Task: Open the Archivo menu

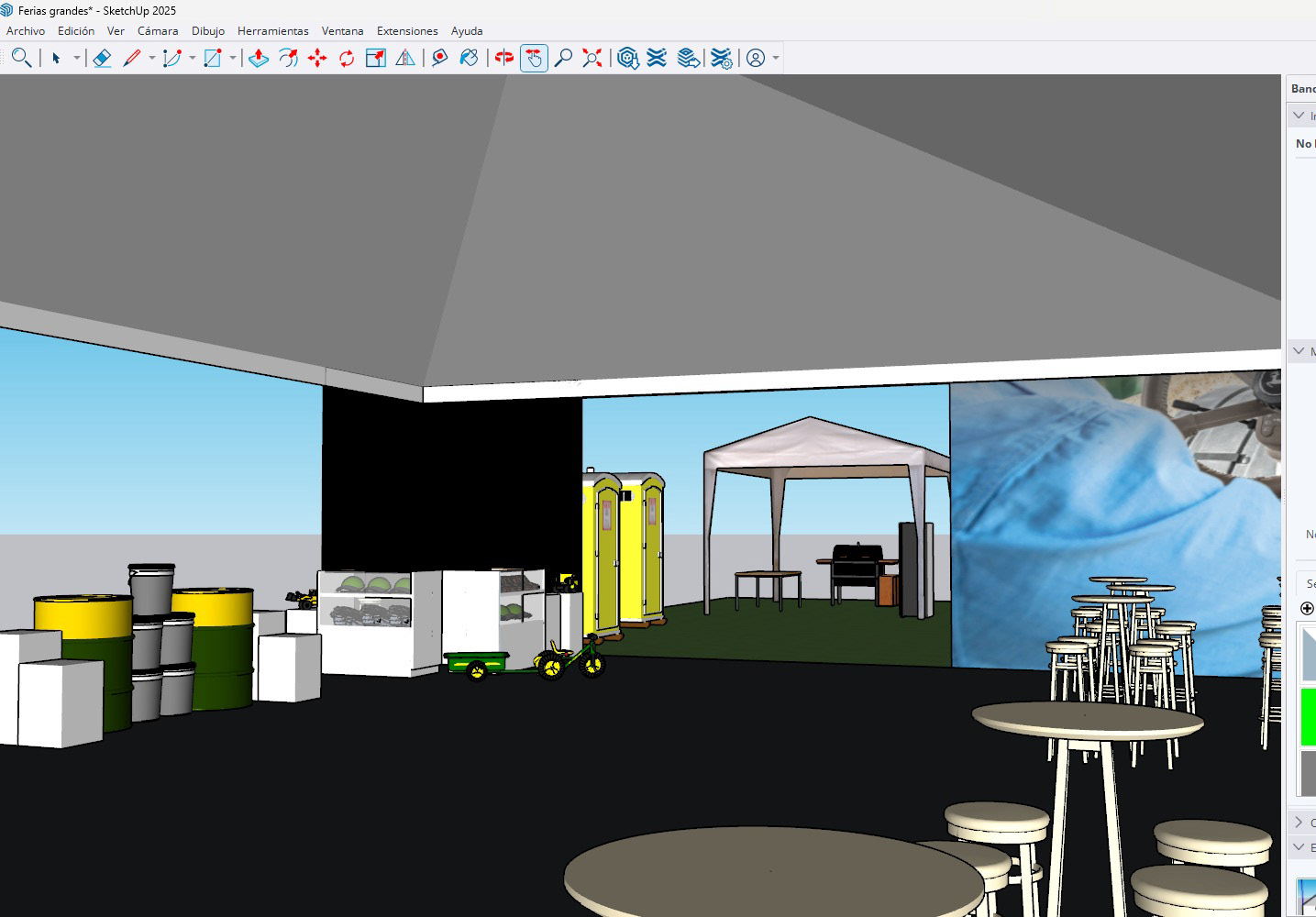Action: 26,30
